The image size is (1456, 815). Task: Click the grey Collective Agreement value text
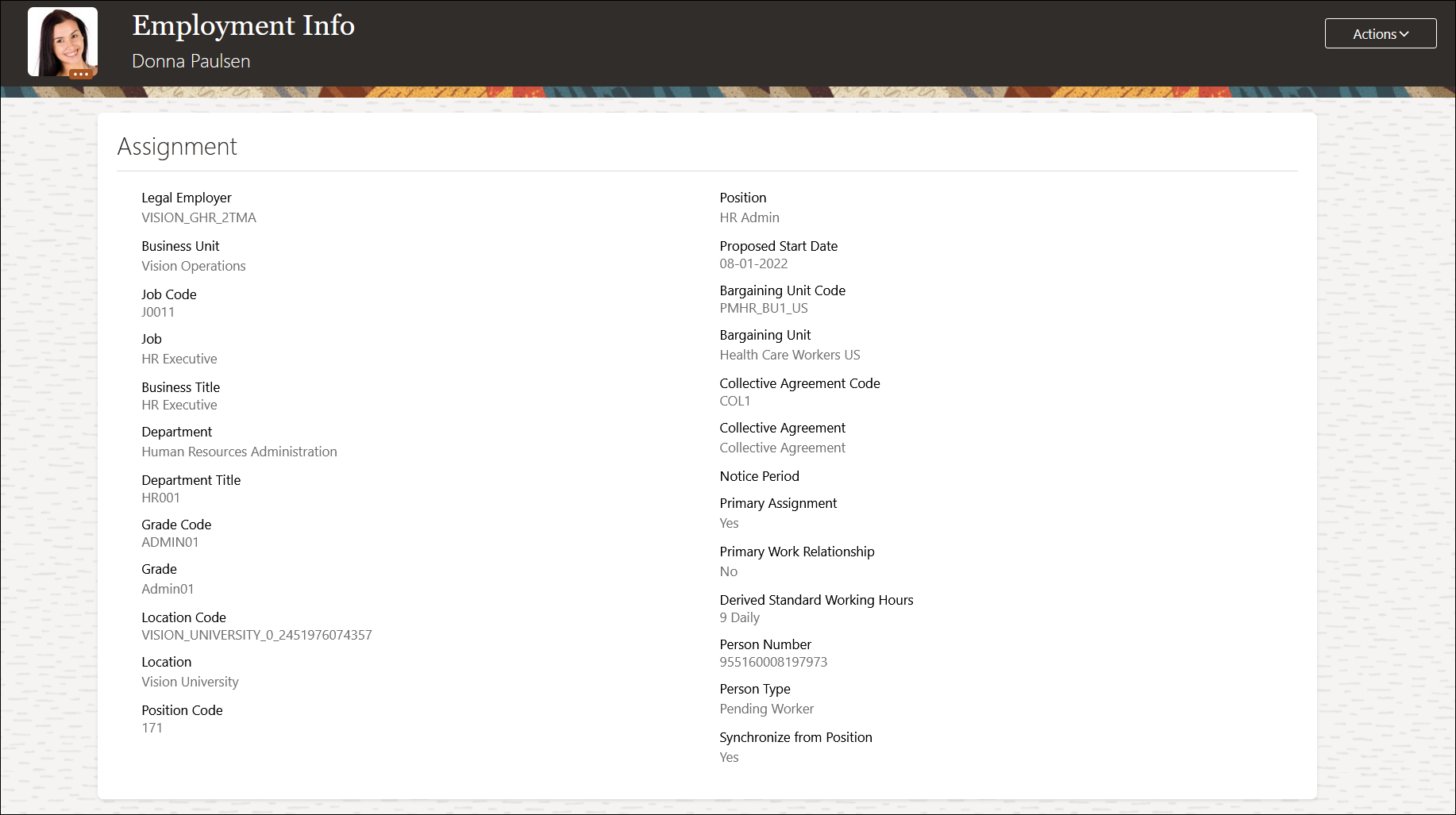coord(782,448)
